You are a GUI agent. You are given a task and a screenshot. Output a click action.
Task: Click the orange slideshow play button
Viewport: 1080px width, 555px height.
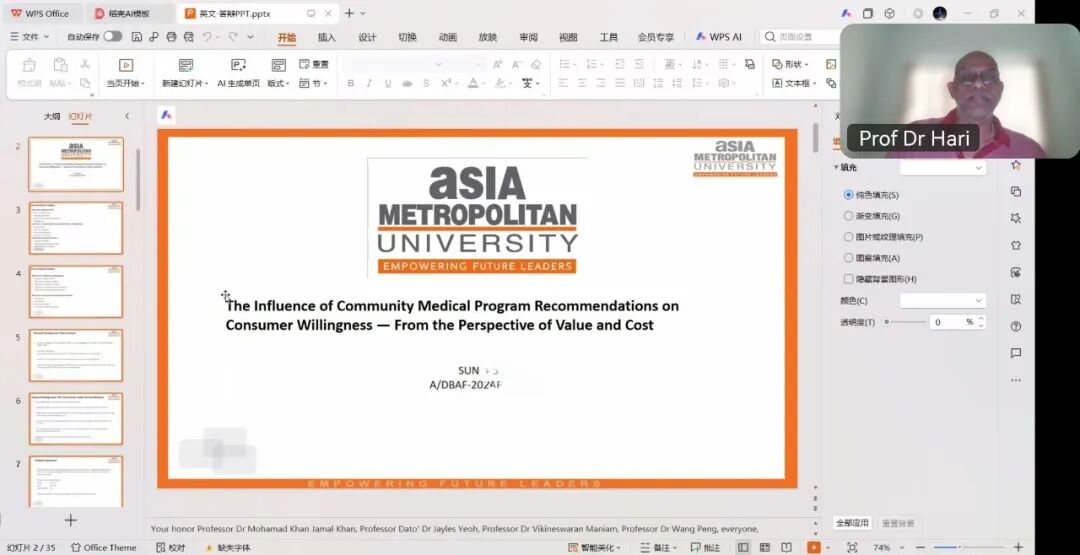coord(813,547)
